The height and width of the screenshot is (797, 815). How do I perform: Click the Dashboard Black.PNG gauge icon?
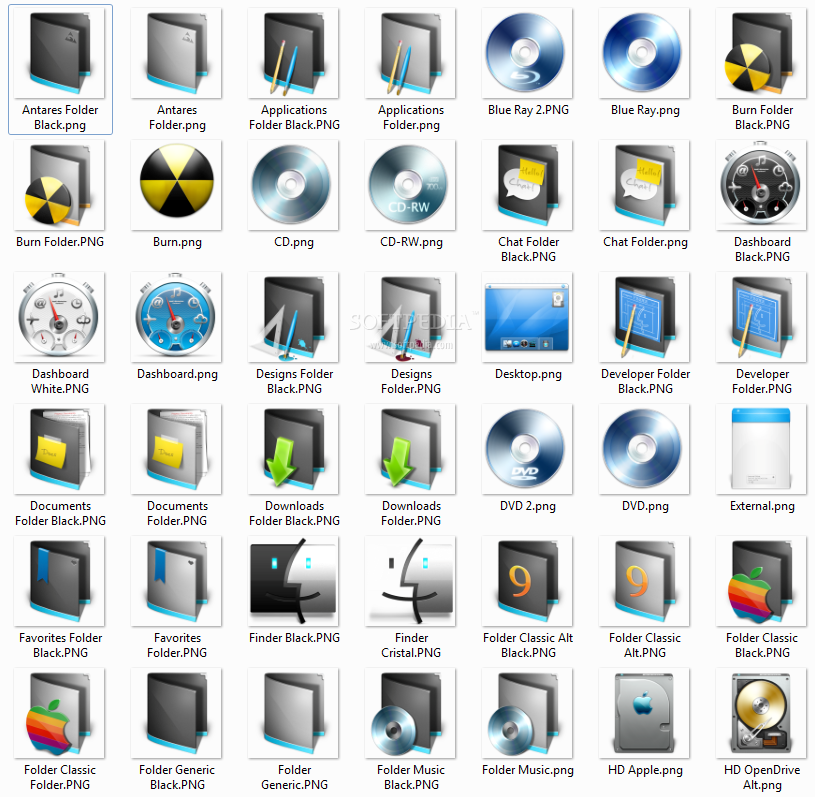tap(761, 185)
